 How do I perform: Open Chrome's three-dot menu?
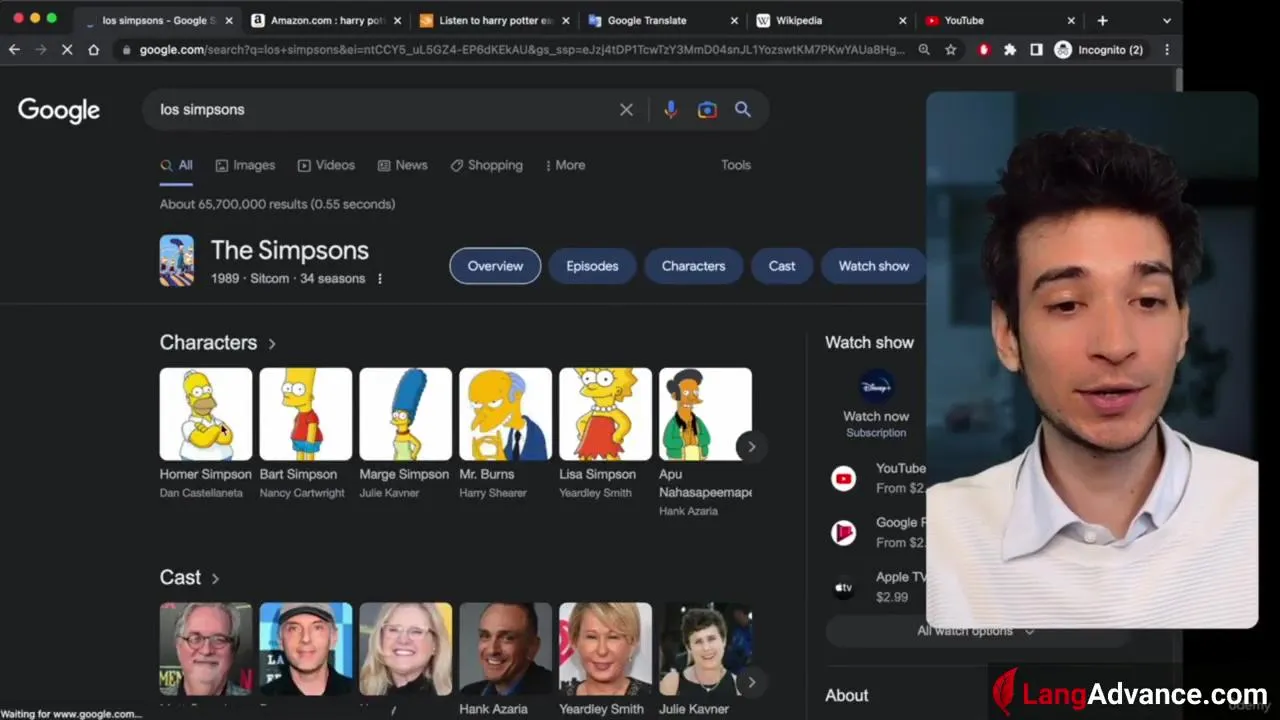1166,49
